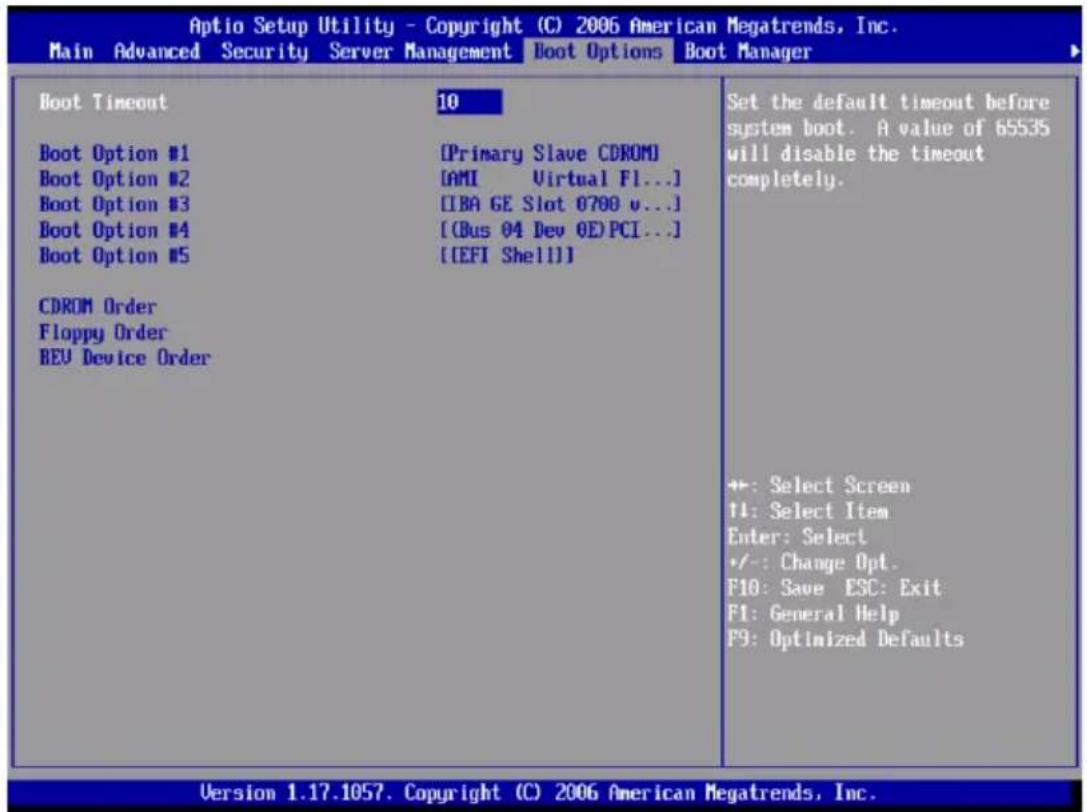Click the F10: Save hint
Screen dimensions: 1087x812
776,588
